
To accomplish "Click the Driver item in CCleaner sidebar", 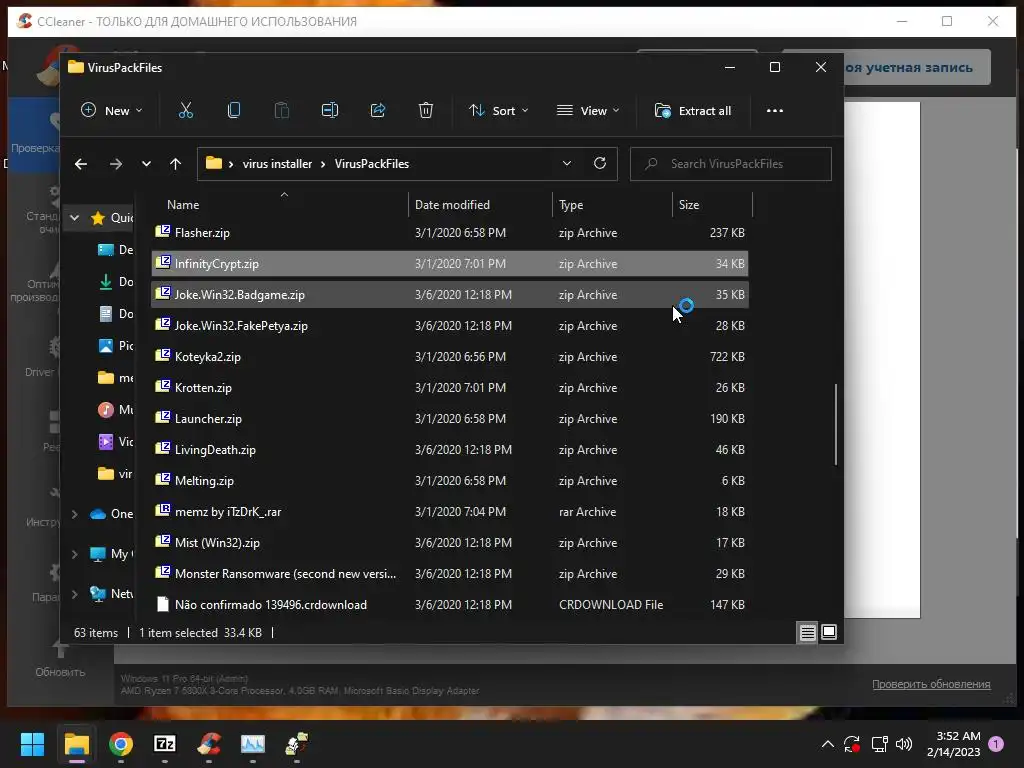I will (x=39, y=357).
